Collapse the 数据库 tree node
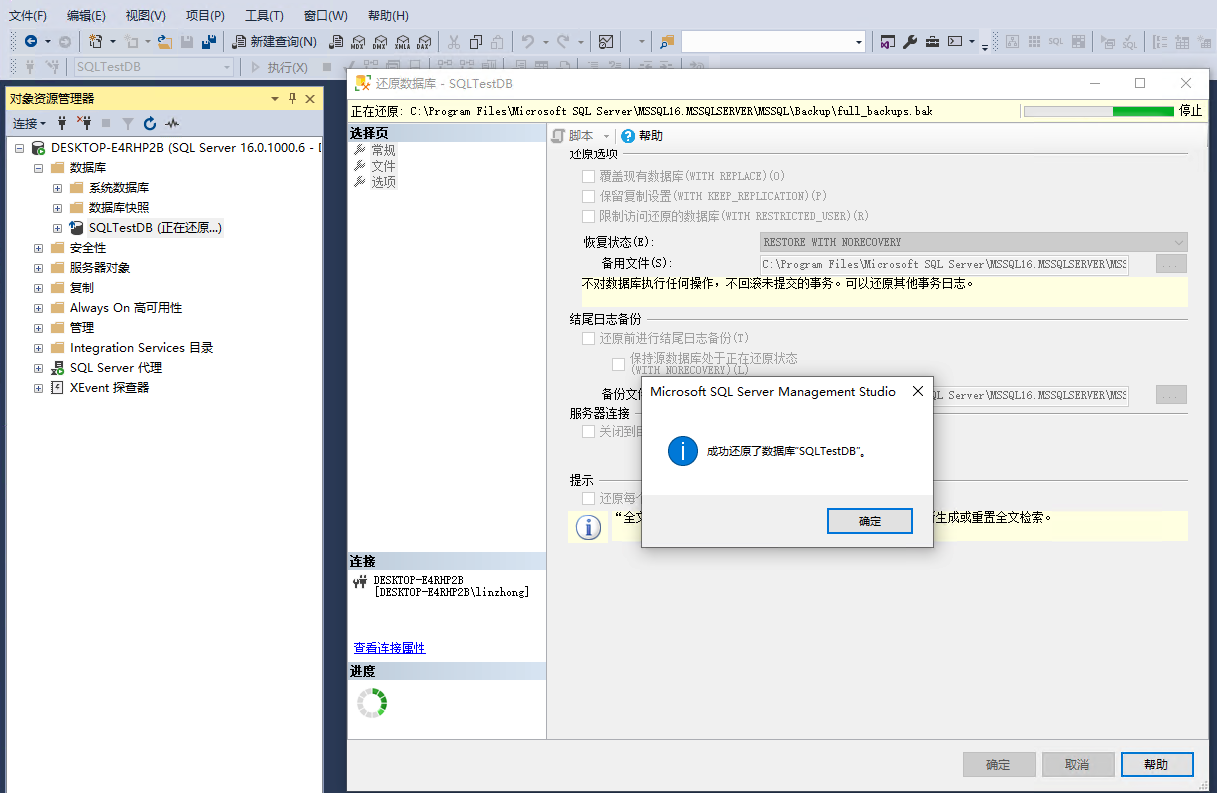The image size is (1217, 793). click(38, 168)
